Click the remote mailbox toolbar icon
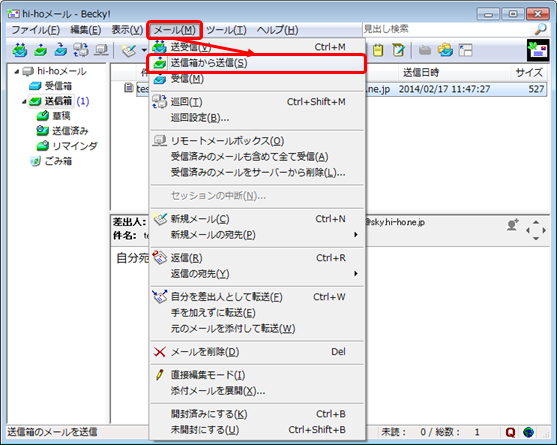The height and width of the screenshot is (445, 557). (101, 50)
